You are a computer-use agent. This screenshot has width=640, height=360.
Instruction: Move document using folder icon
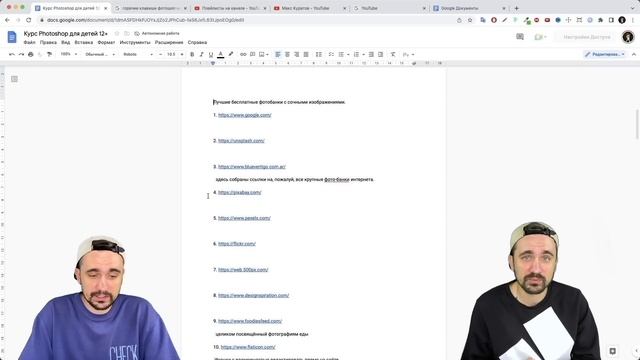pos(127,33)
